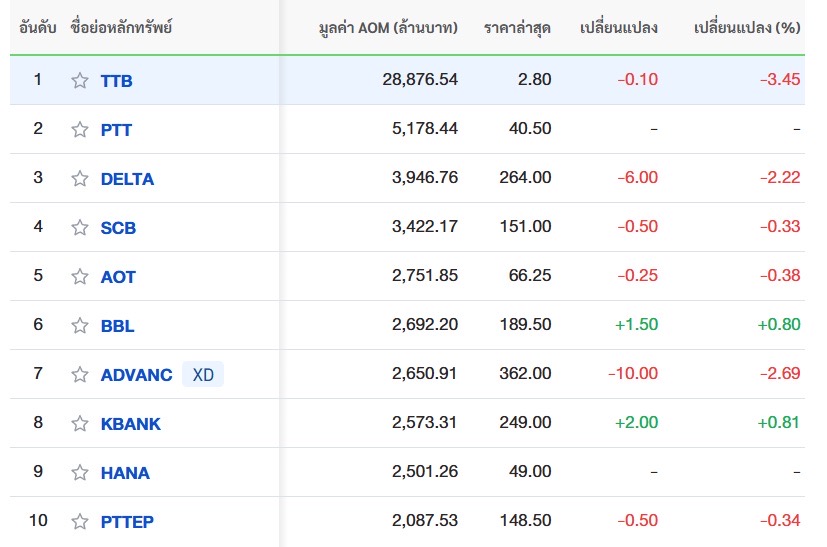Click the percent change -3.45
This screenshot has height=547, width=827.
[x=780, y=79]
